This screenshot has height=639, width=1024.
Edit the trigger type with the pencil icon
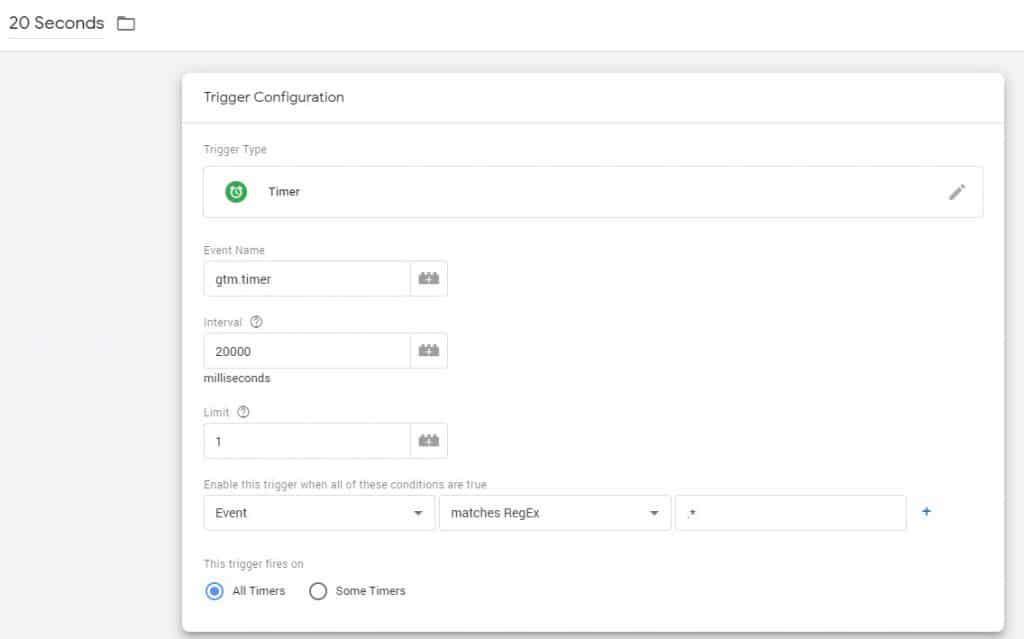coord(957,192)
